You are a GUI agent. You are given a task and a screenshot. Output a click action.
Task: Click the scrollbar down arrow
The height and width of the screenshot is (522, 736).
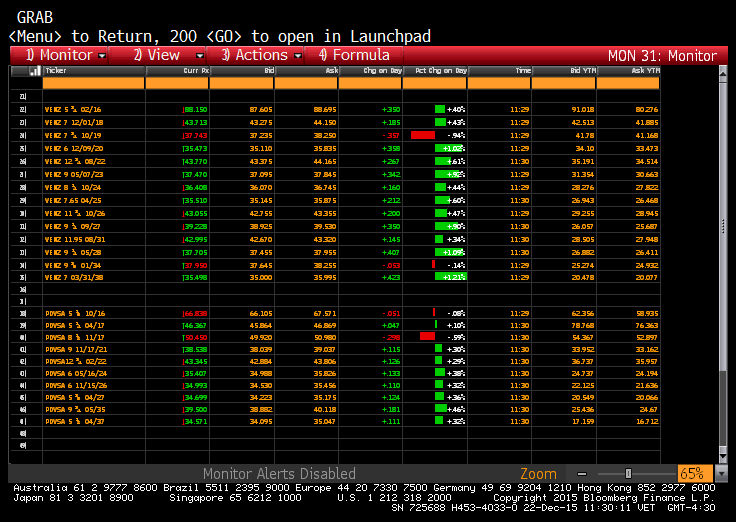point(723,456)
